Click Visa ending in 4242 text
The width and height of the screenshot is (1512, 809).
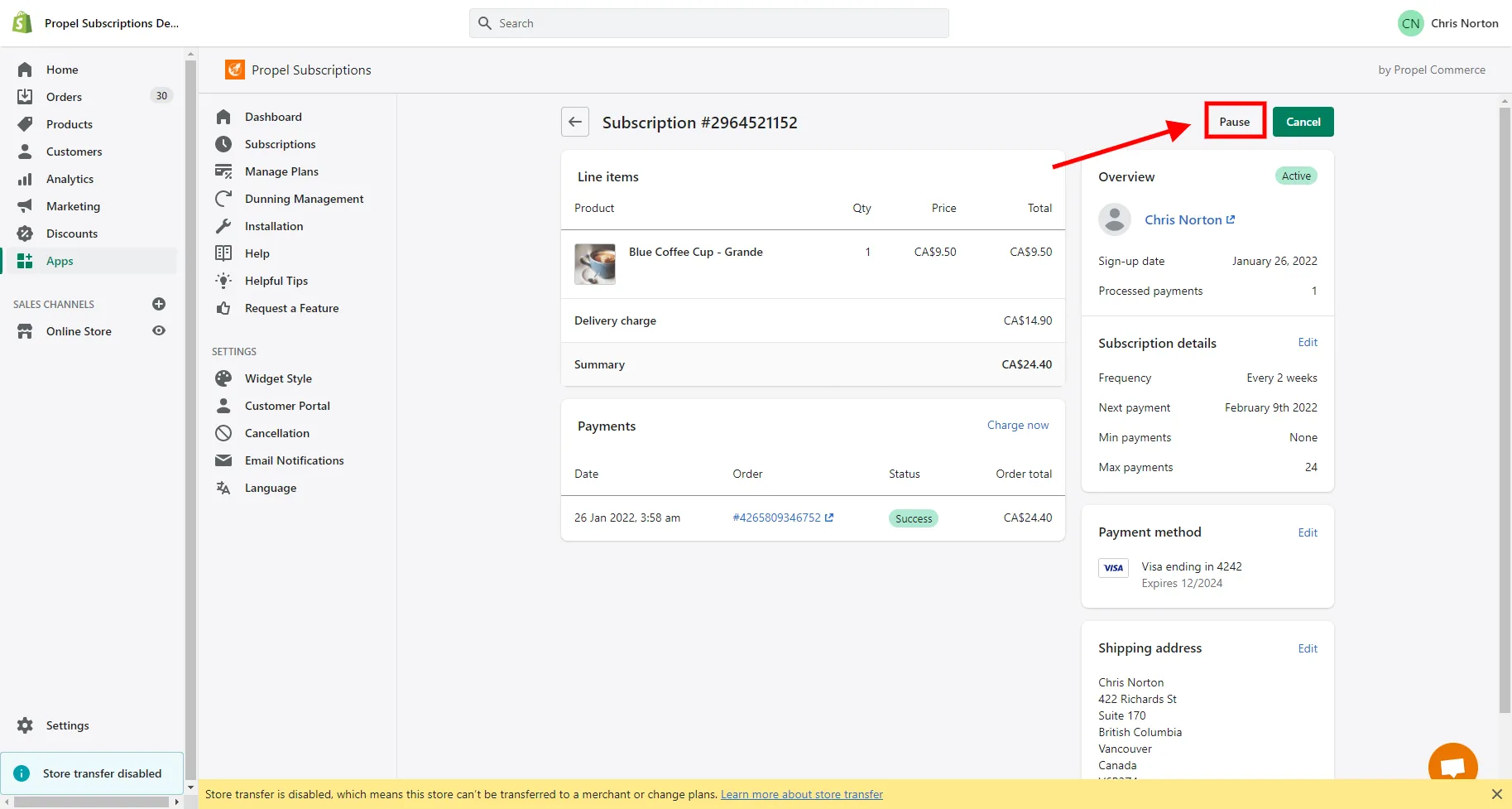(x=1192, y=566)
